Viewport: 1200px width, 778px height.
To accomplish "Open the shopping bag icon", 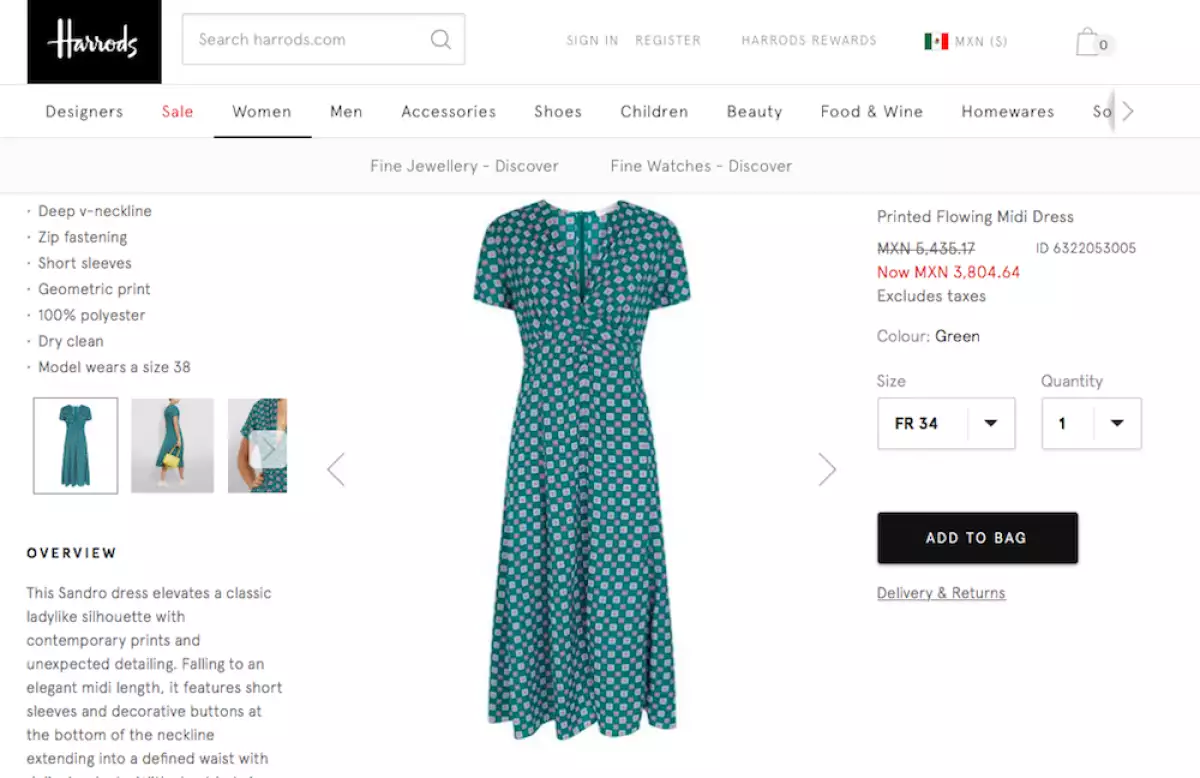I will coord(1089,42).
